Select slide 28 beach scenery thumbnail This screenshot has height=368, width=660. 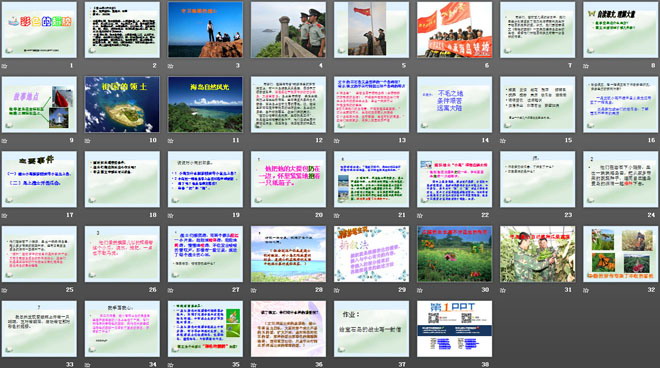(x=288, y=254)
